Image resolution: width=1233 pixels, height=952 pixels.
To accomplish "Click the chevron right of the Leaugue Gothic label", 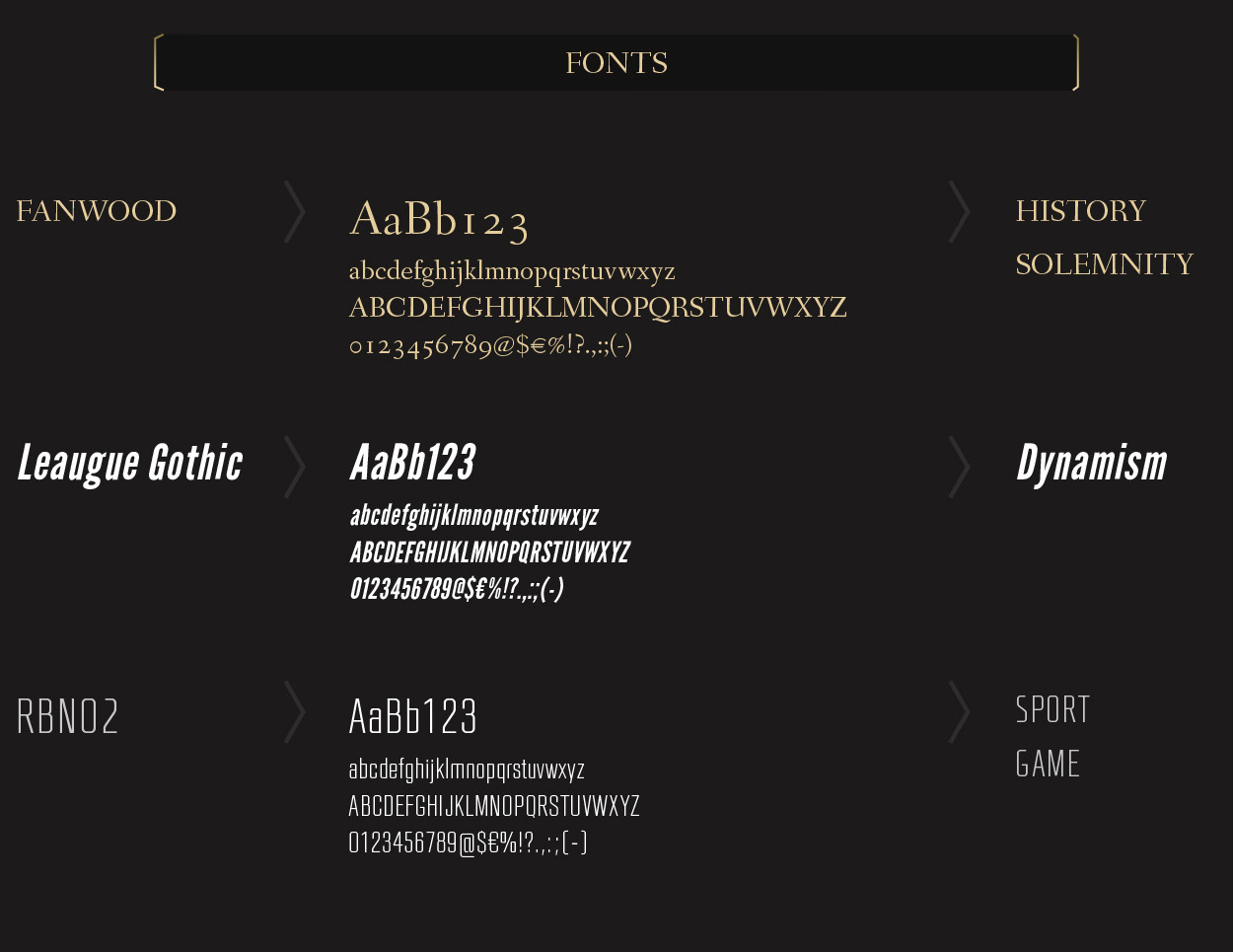I will point(295,467).
